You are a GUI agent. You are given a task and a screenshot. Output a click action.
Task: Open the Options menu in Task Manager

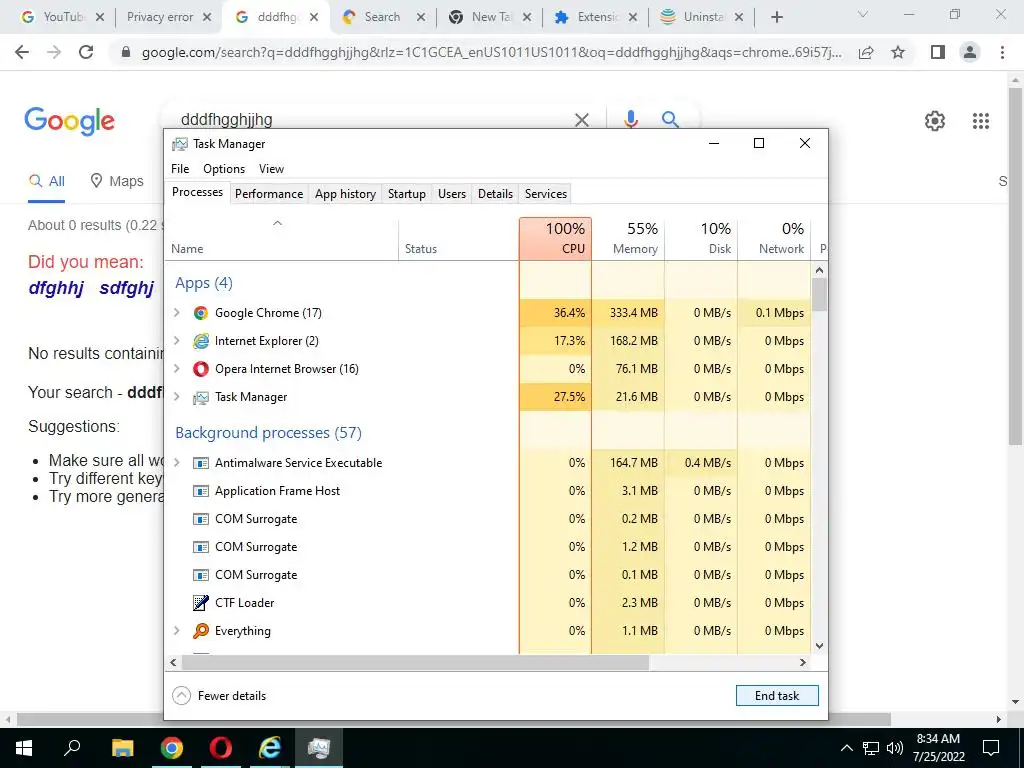click(224, 168)
